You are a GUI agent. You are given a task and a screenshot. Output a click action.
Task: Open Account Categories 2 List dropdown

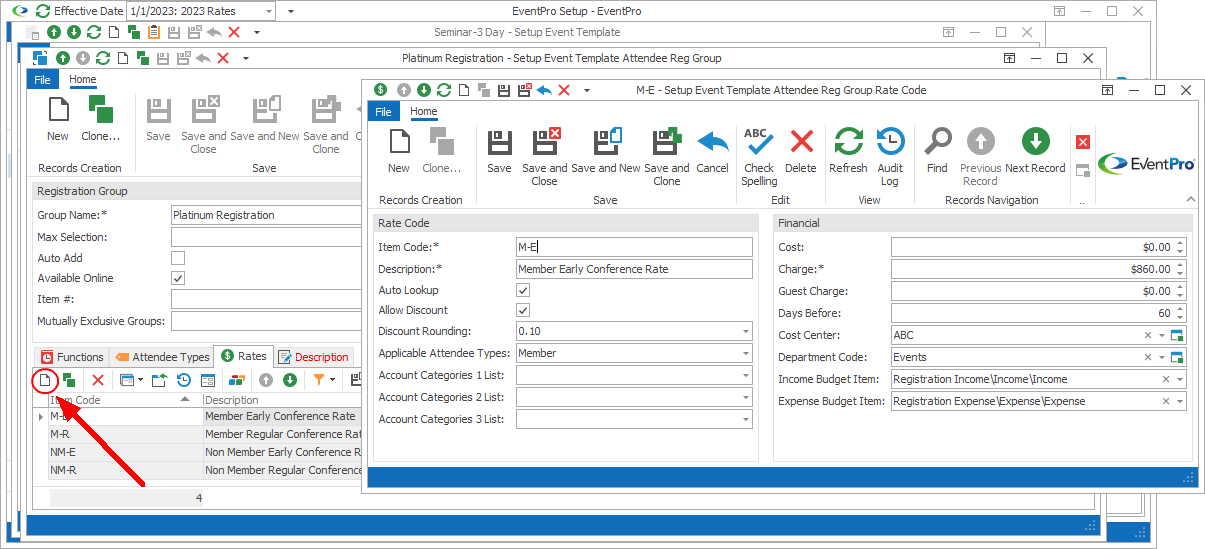(745, 397)
